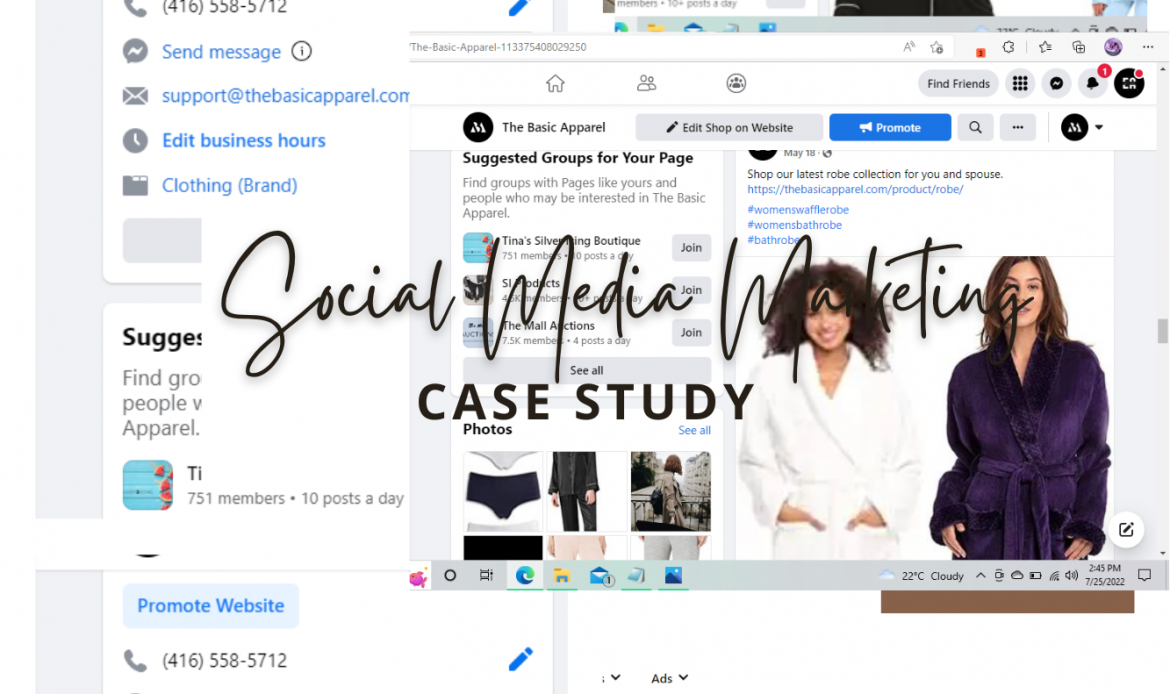Click Microsoft Edge in the taskbar
The height and width of the screenshot is (694, 1170).
(525, 575)
